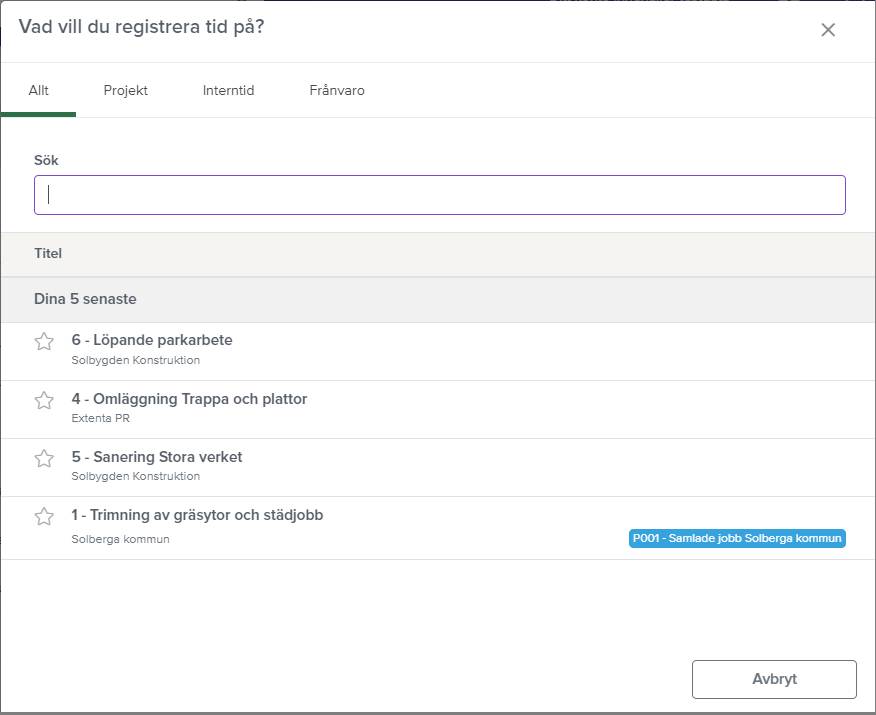Select the Allt tab
The height and width of the screenshot is (715, 876).
[x=39, y=91]
